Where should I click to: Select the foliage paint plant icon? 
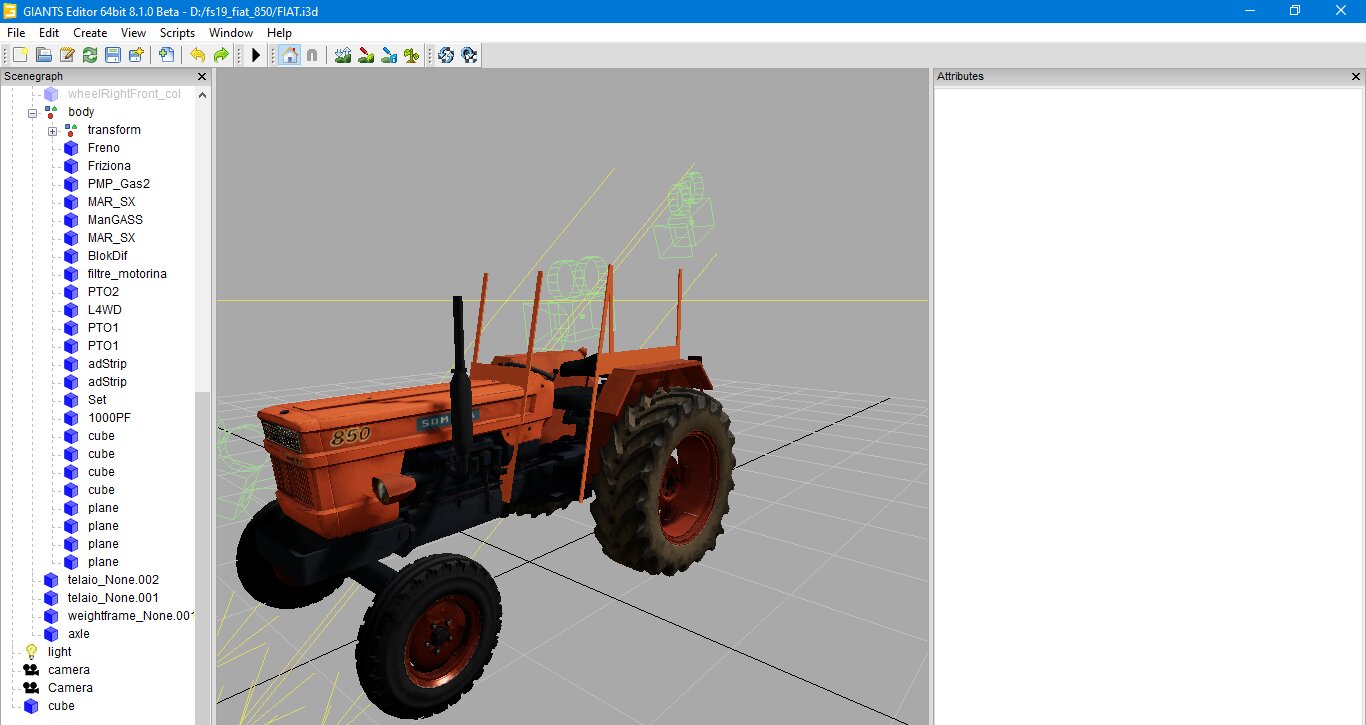(x=411, y=55)
